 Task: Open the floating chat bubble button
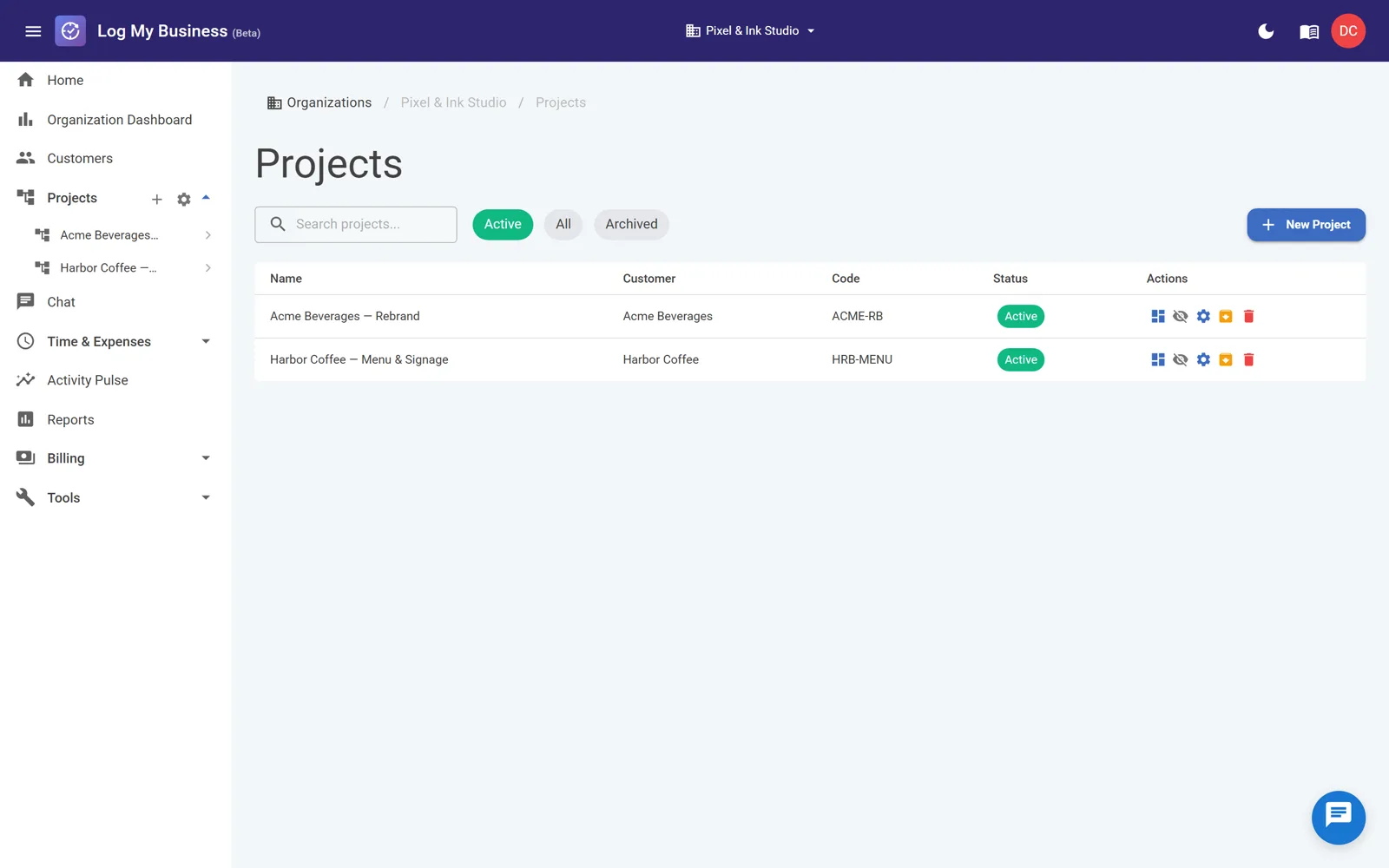tap(1338, 818)
